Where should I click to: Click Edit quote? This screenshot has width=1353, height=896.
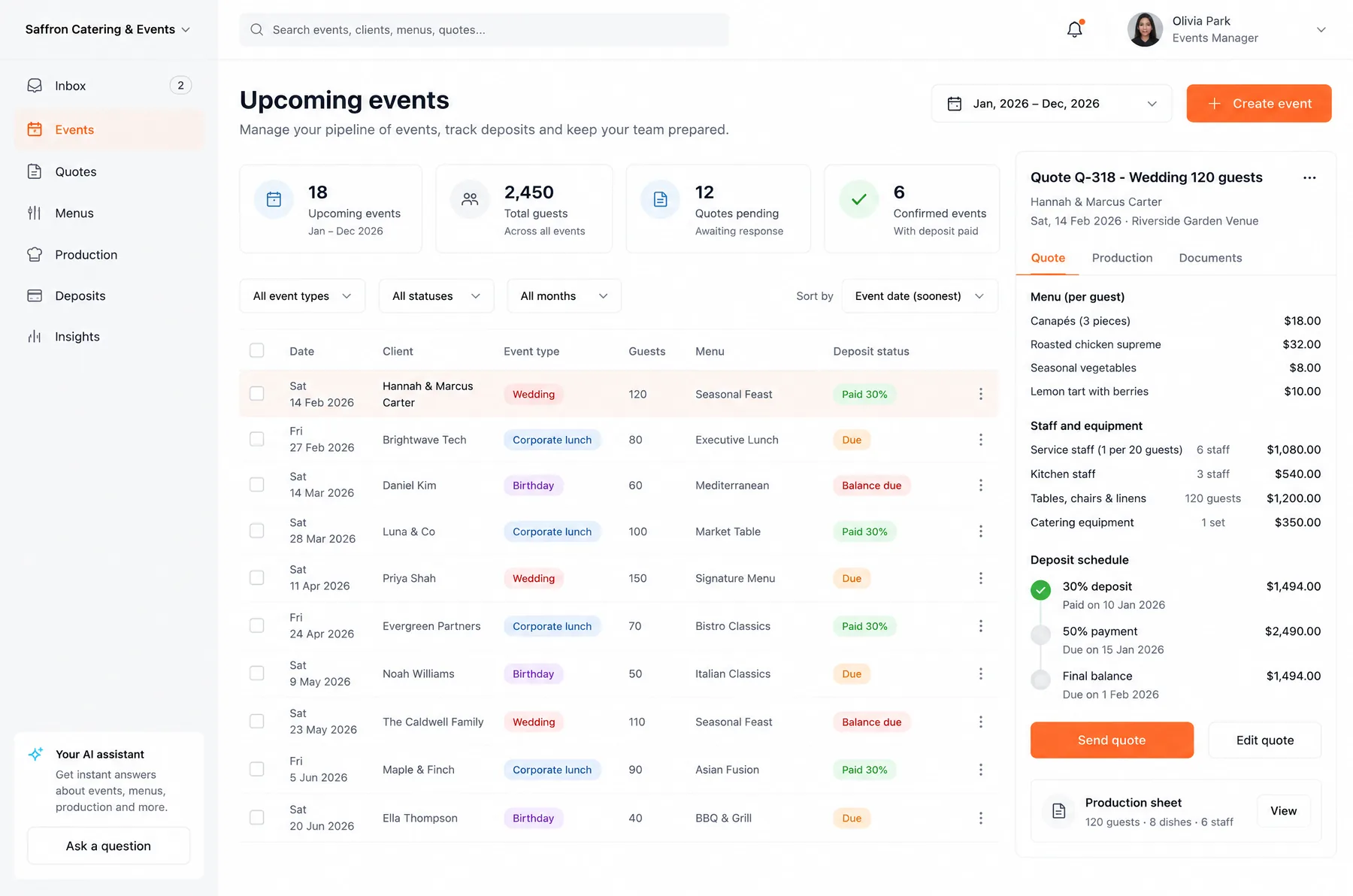(1264, 740)
